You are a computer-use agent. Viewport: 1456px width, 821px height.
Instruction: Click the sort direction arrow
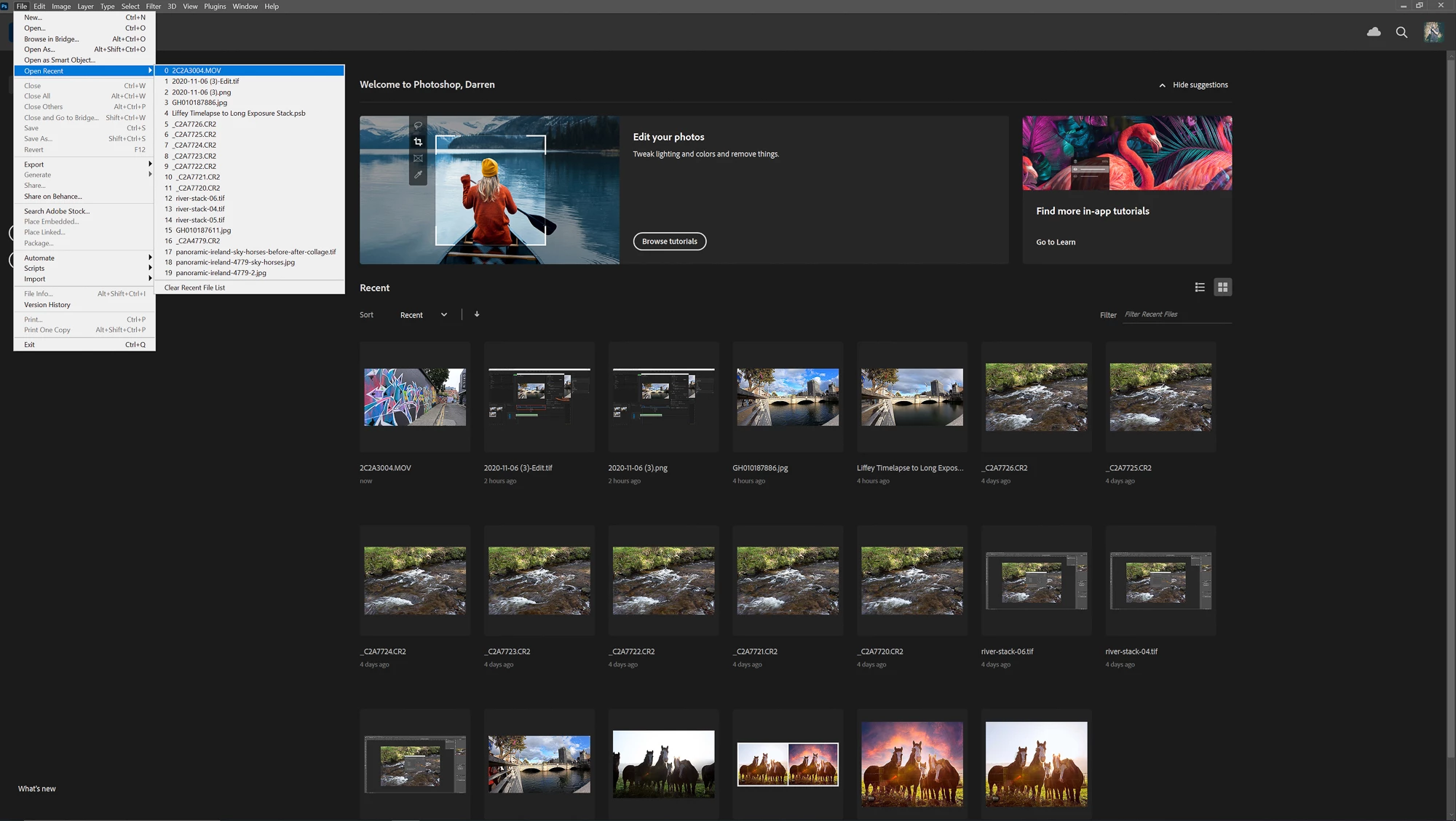(477, 314)
